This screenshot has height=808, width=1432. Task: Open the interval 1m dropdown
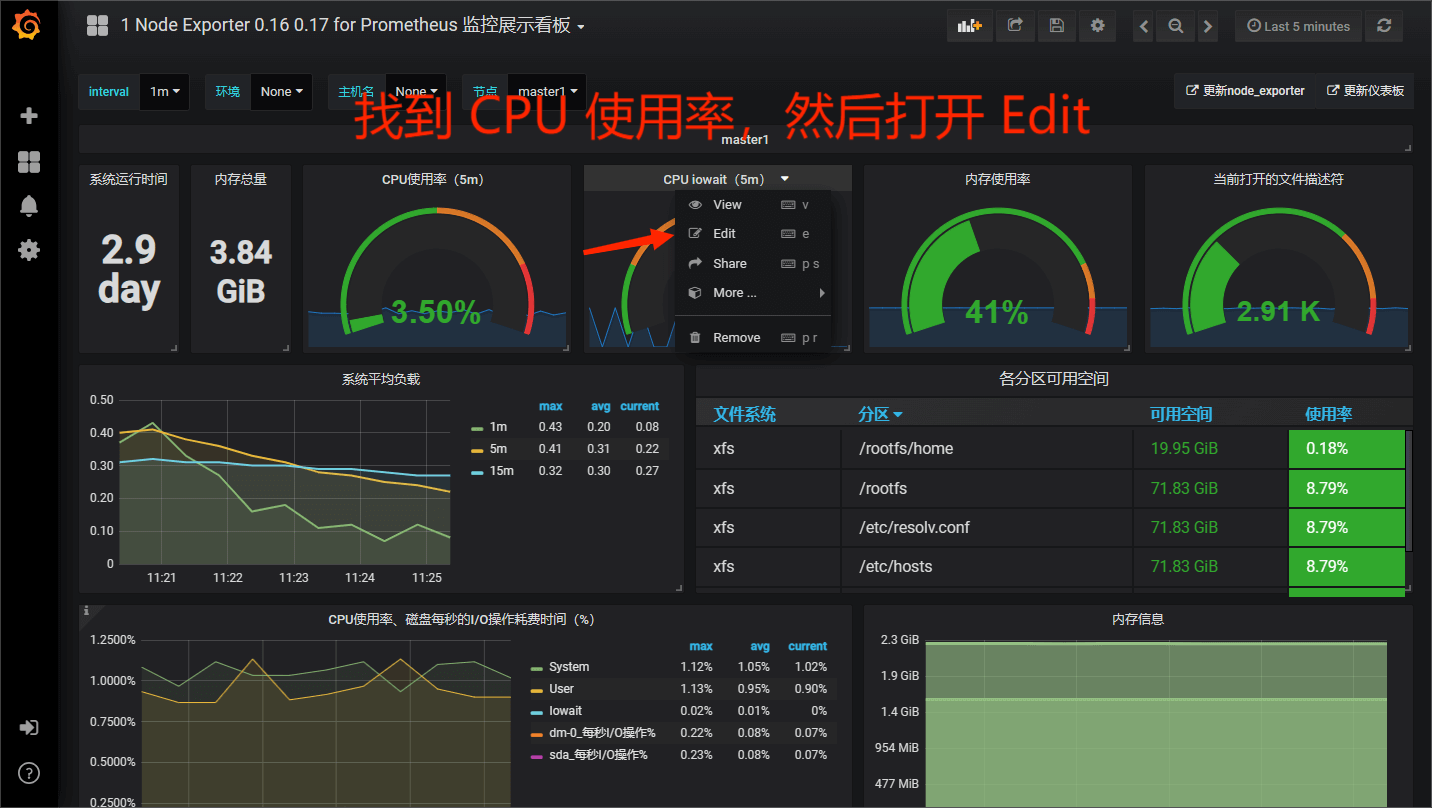164,91
